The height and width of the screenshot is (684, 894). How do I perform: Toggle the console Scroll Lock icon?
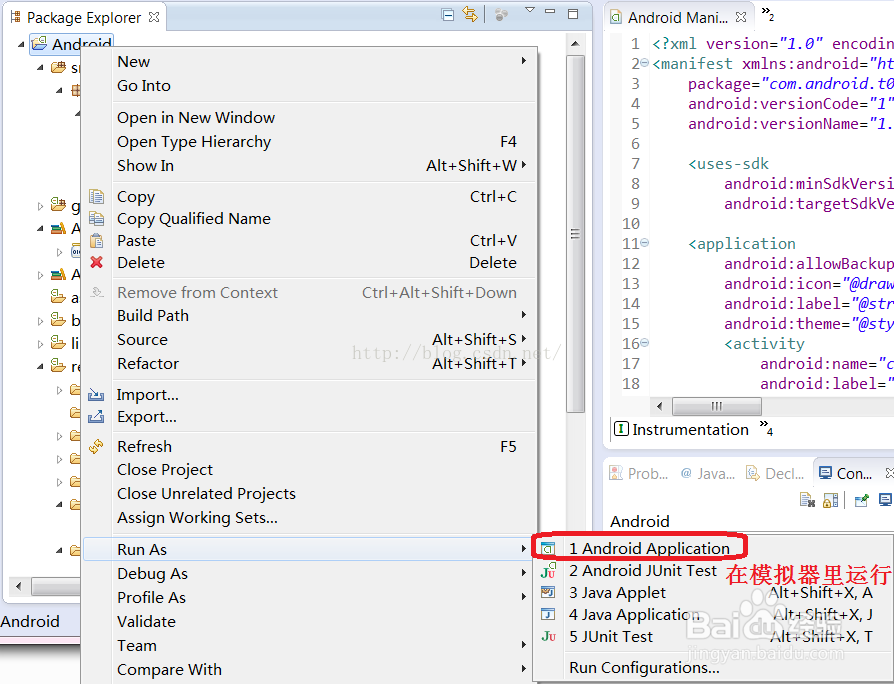tap(831, 500)
